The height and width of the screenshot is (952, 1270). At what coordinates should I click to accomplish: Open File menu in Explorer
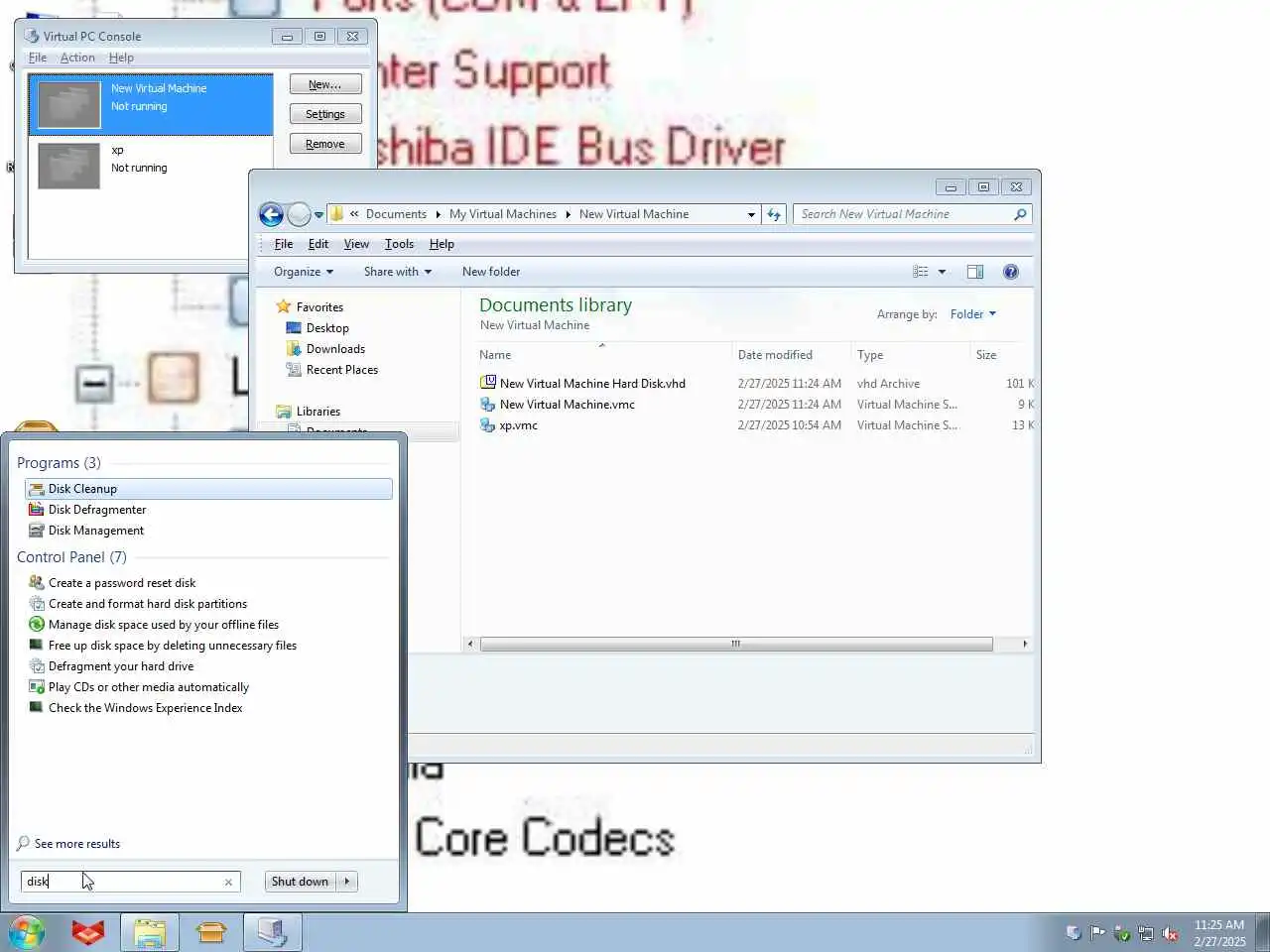pyautogui.click(x=284, y=244)
